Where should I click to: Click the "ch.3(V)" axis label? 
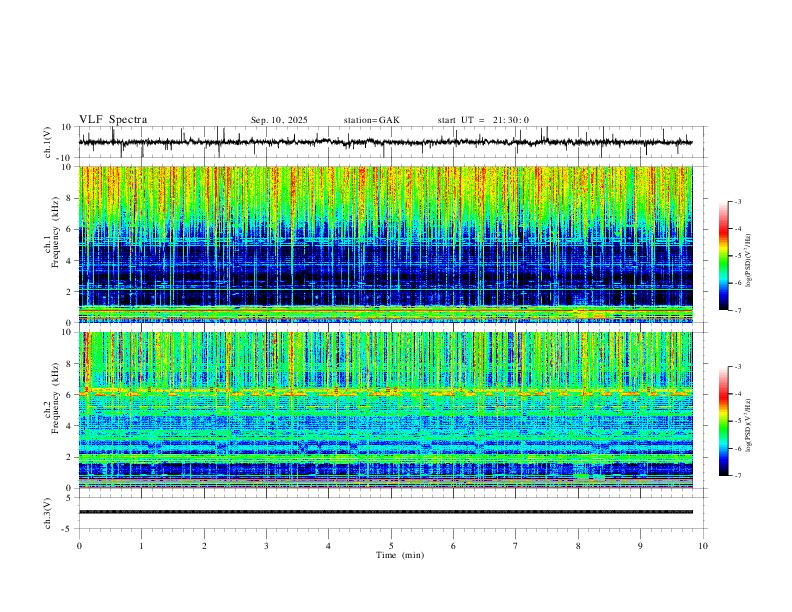pos(49,513)
